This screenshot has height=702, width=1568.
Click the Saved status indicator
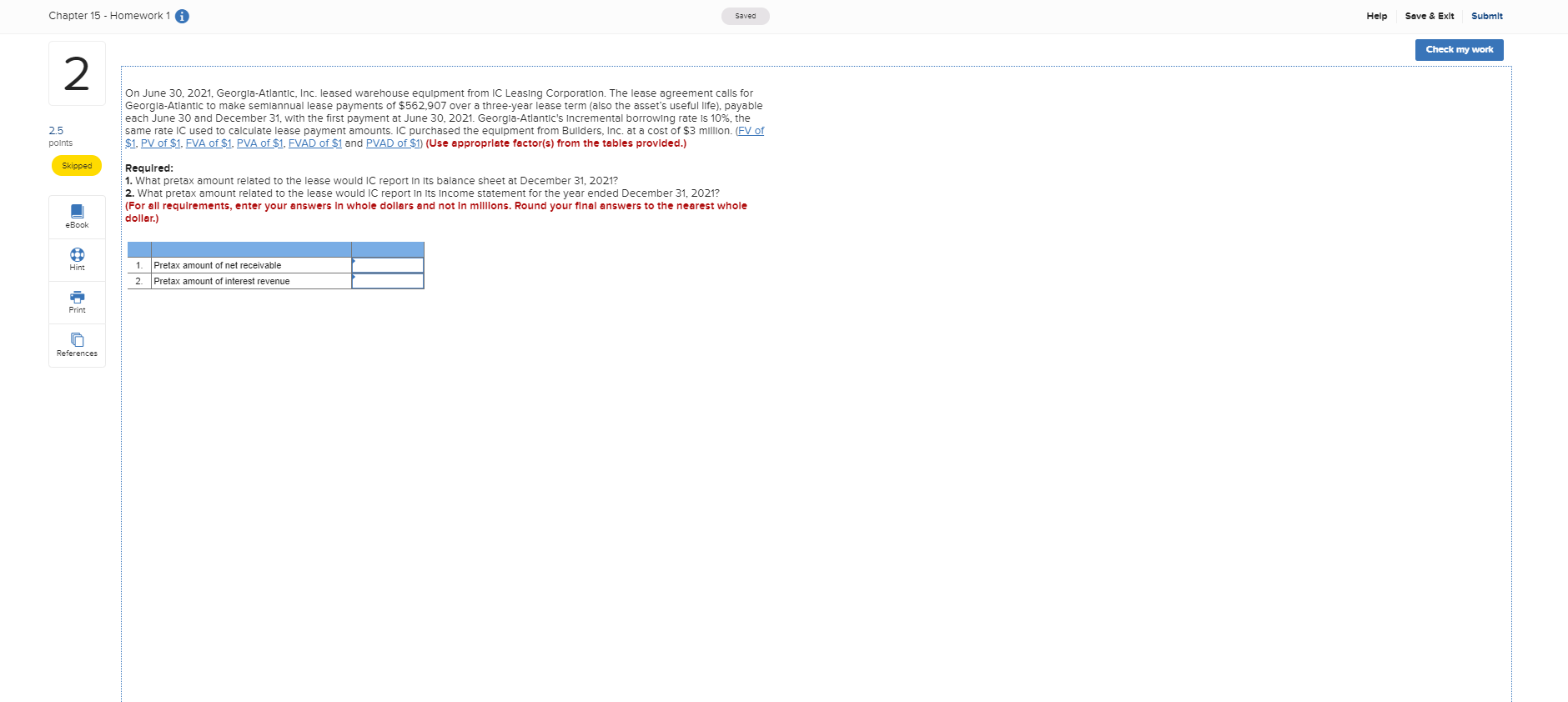[745, 16]
